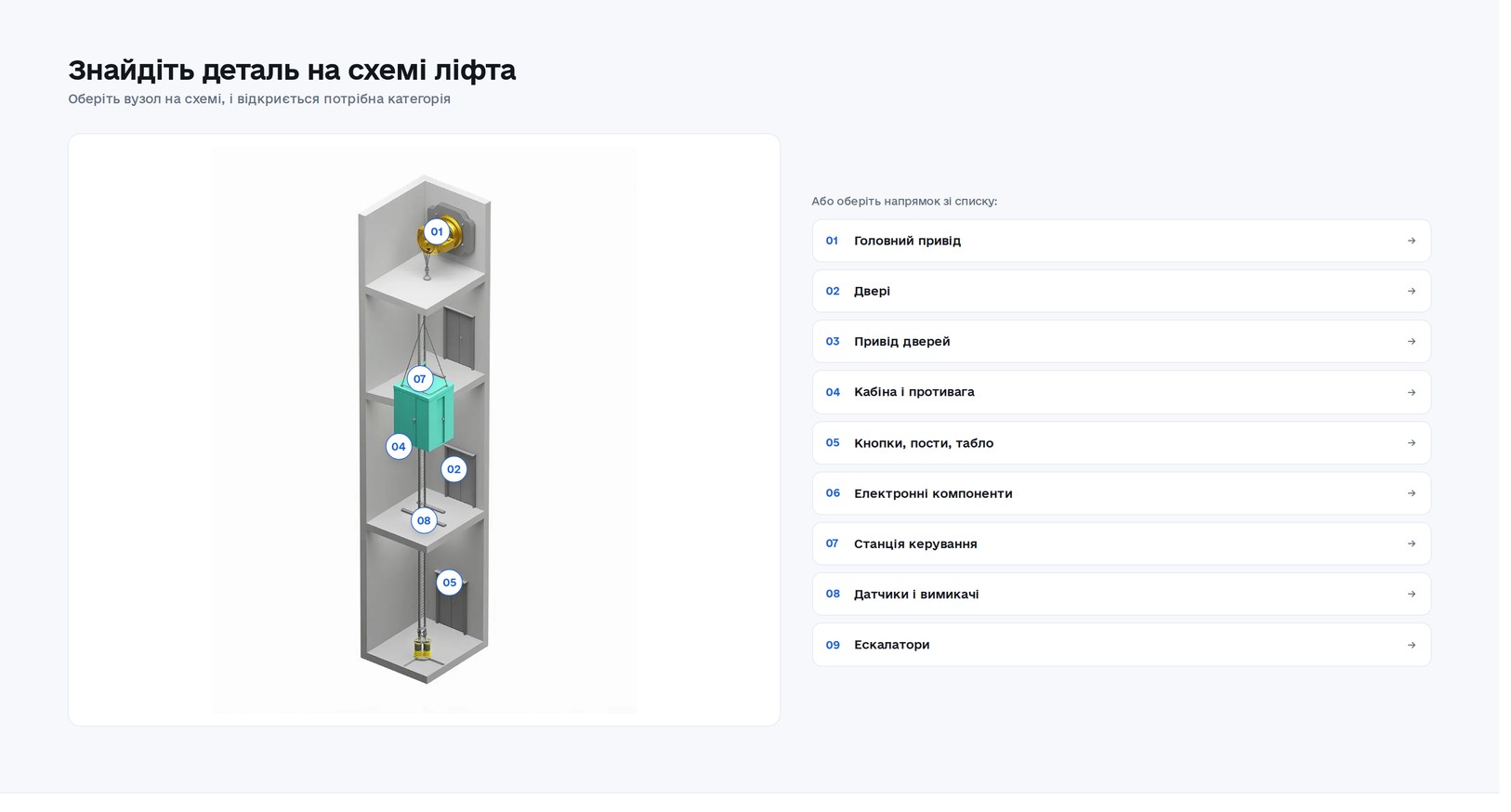Click marker 01 on the elevator motor
The height and width of the screenshot is (812, 1511).
pos(437,231)
